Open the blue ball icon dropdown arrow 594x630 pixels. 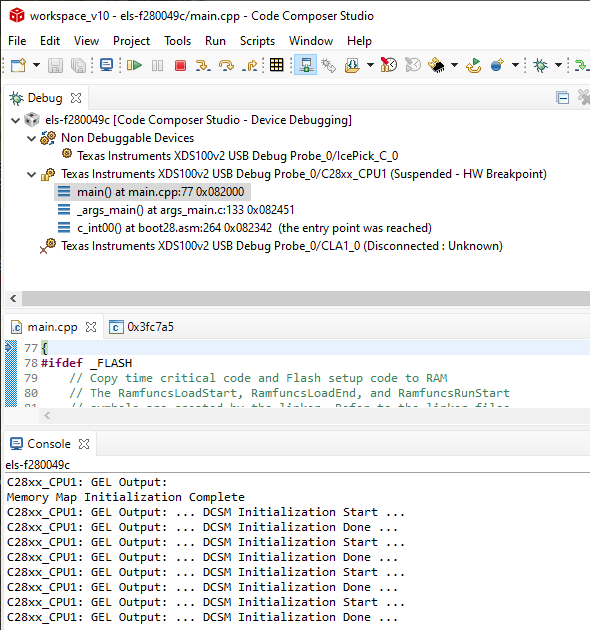click(515, 65)
